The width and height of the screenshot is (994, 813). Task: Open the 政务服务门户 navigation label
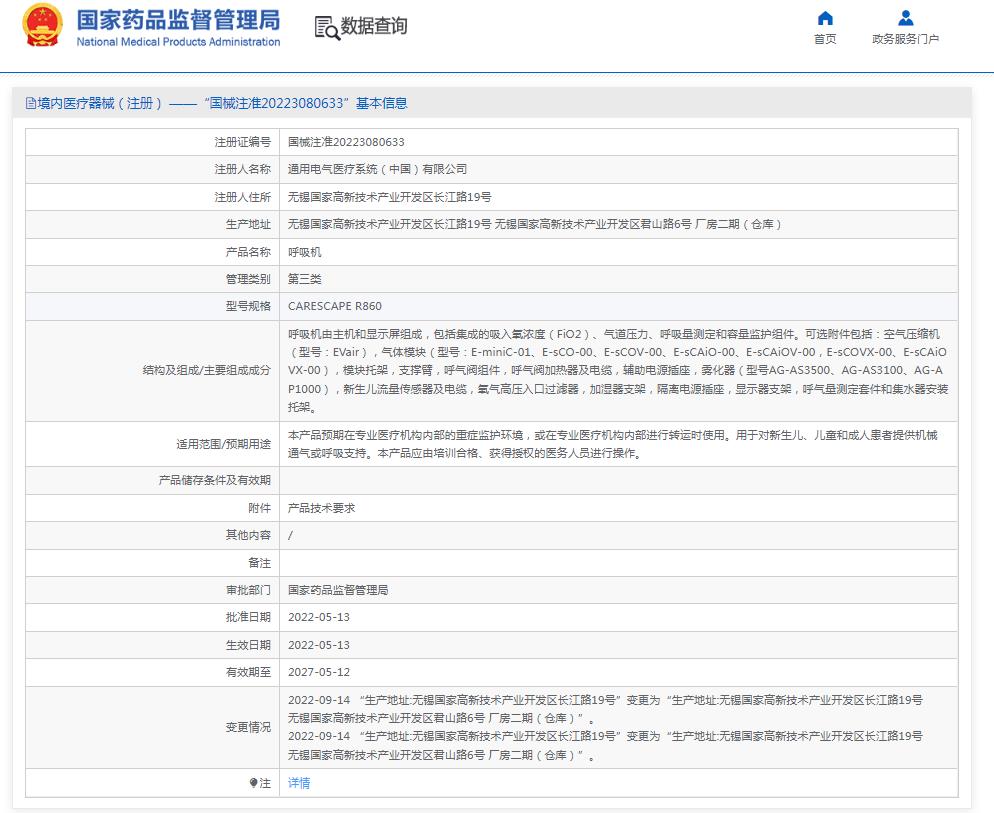[905, 40]
